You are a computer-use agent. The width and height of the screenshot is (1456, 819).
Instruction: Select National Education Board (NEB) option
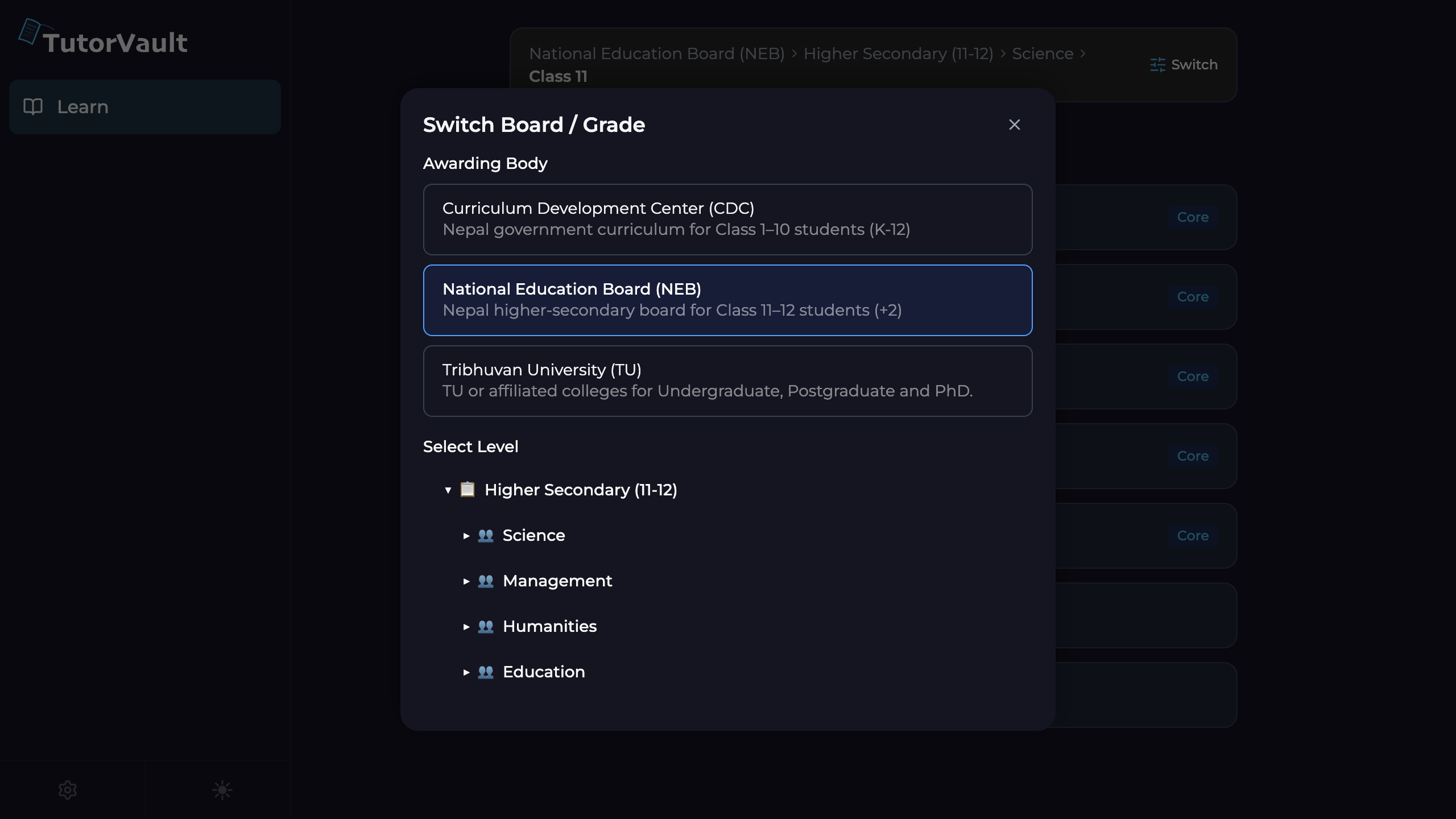727,300
